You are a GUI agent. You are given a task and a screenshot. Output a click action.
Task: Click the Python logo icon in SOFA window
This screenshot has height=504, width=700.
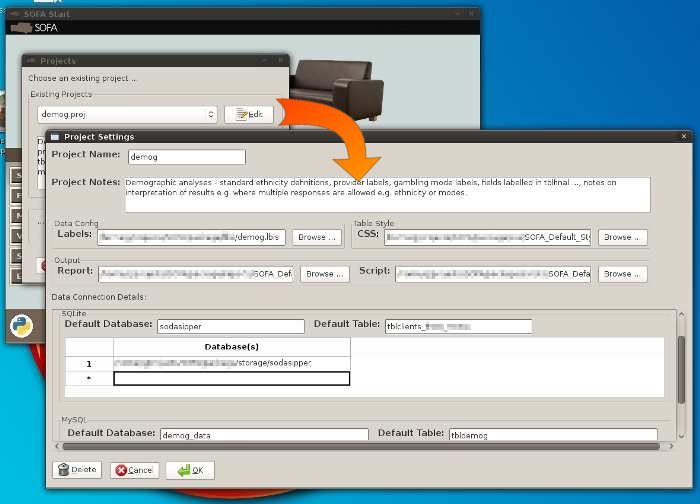(21, 325)
